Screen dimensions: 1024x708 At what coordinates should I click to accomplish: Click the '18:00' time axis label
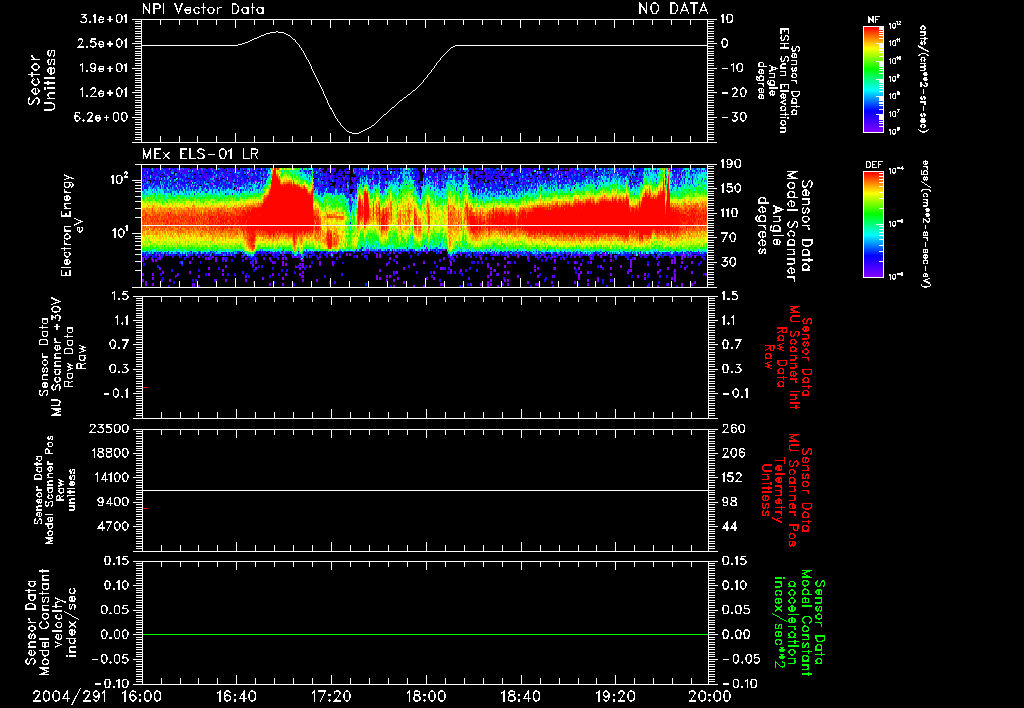[x=425, y=696]
